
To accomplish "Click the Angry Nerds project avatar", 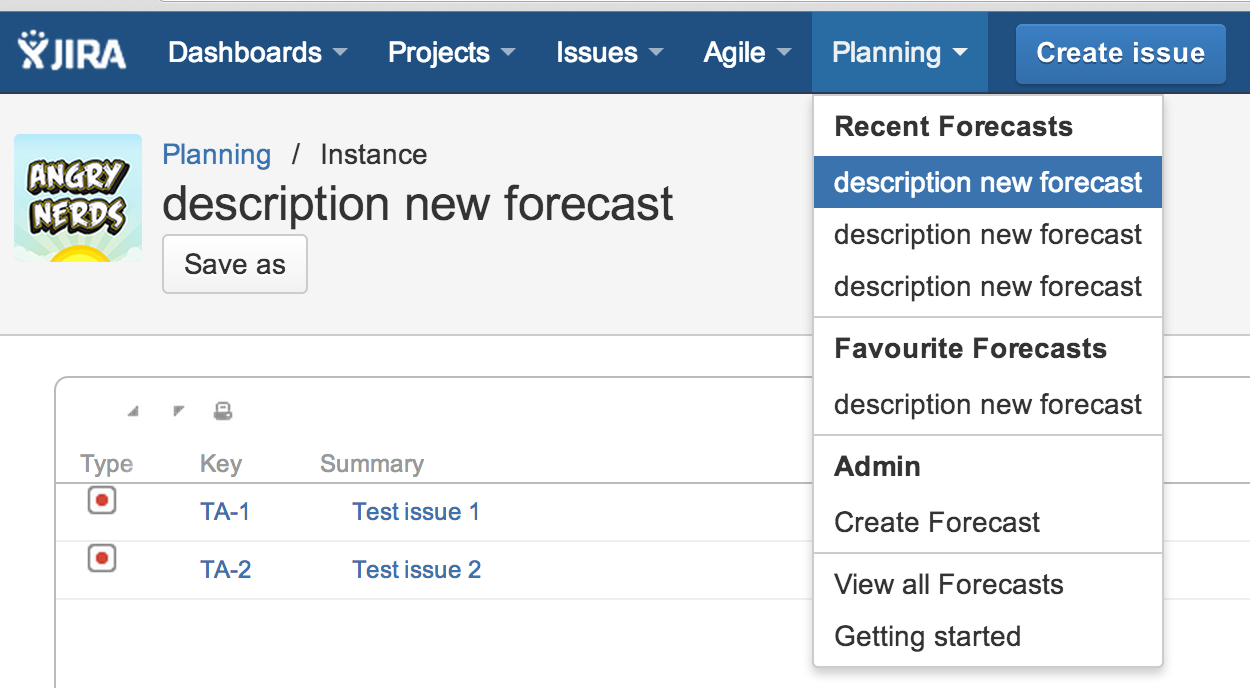I will (78, 198).
